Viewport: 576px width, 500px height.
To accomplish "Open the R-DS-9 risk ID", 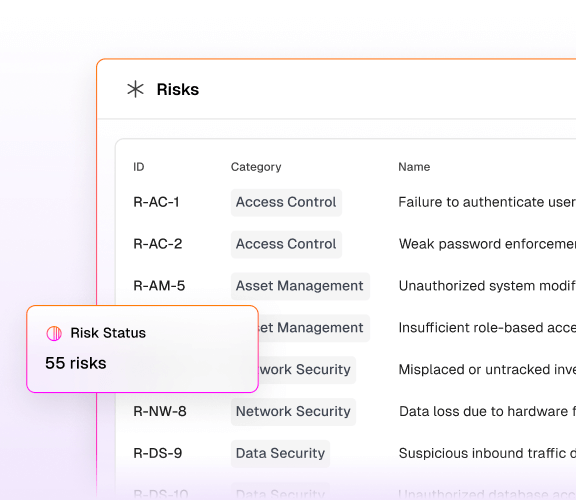I will point(158,453).
